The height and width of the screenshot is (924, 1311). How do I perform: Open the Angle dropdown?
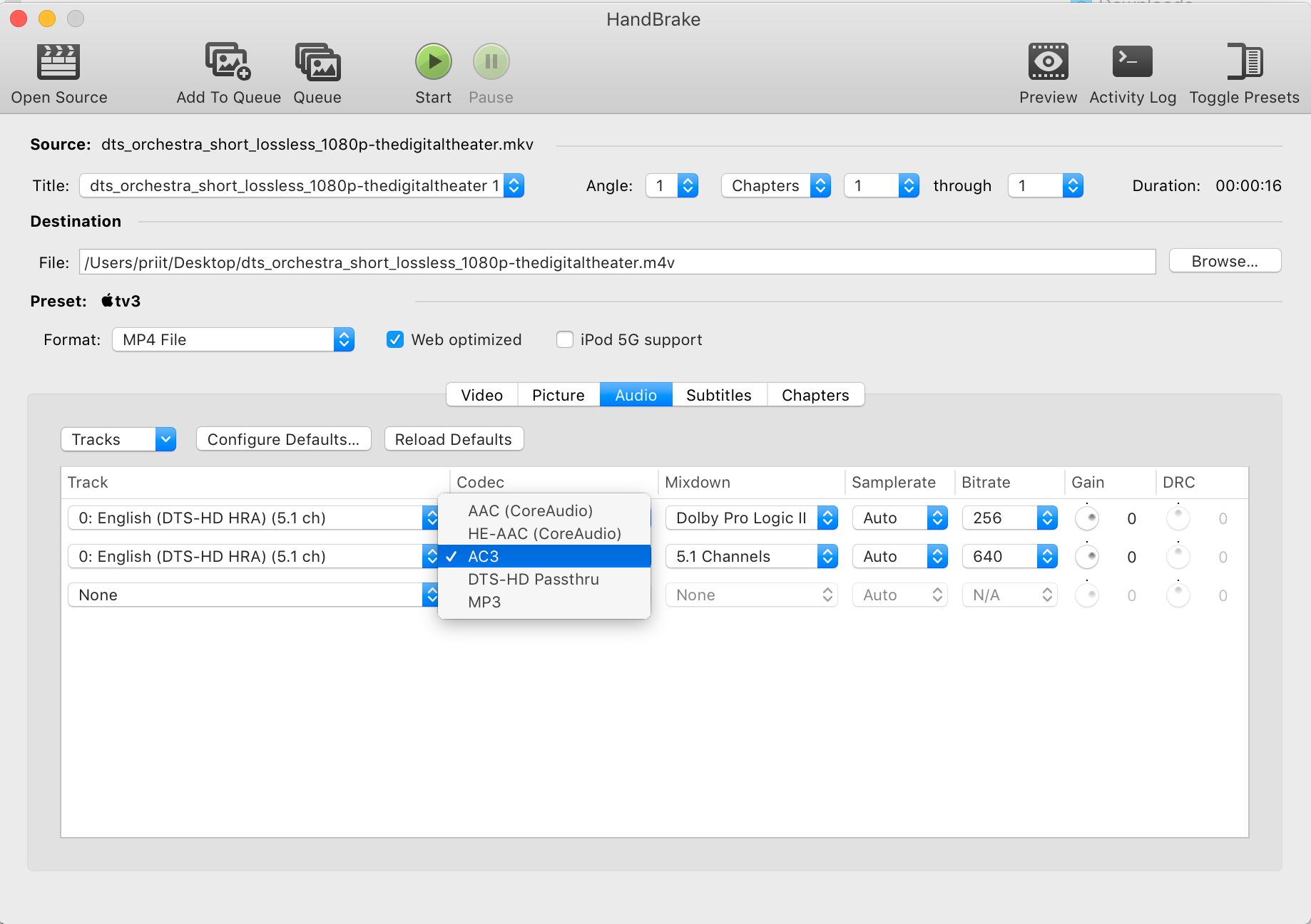(672, 186)
